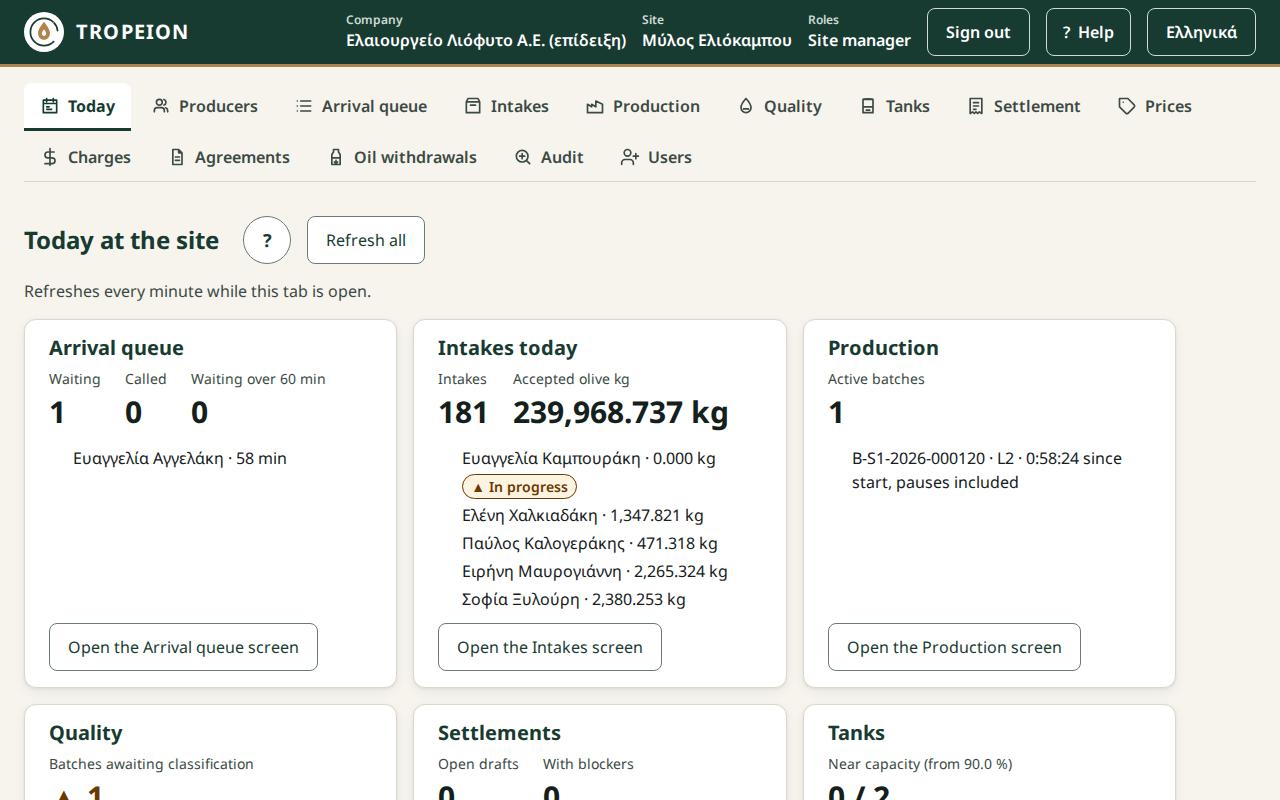This screenshot has height=800, width=1280.
Task: Select the Users tab
Action: click(x=656, y=157)
